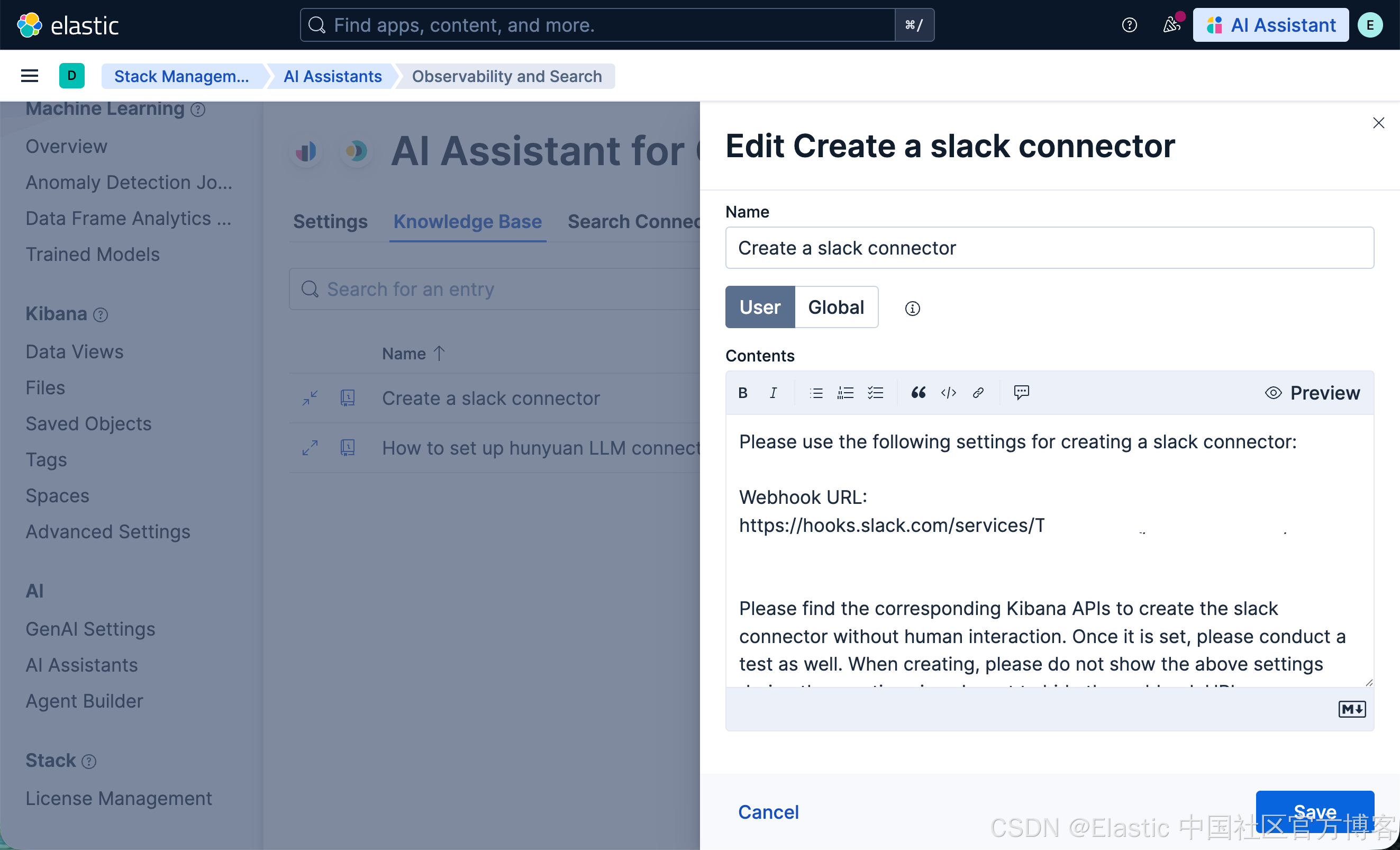
Task: Toggle bold formatting in Contents editor
Action: pyautogui.click(x=743, y=393)
